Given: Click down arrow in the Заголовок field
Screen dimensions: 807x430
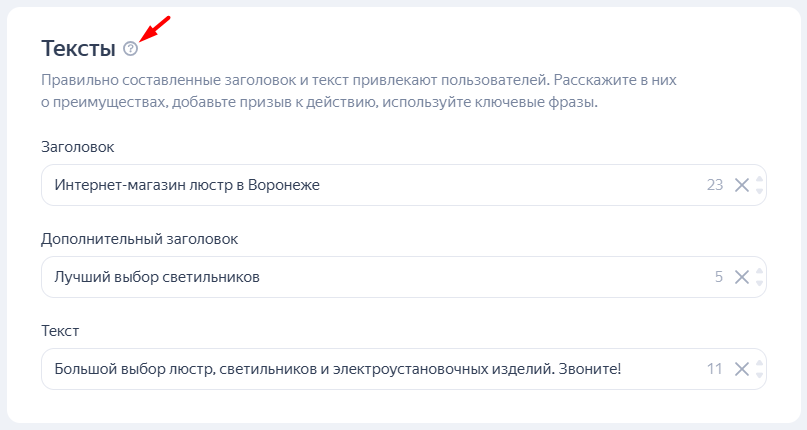Looking at the screenshot, I should tap(760, 191).
